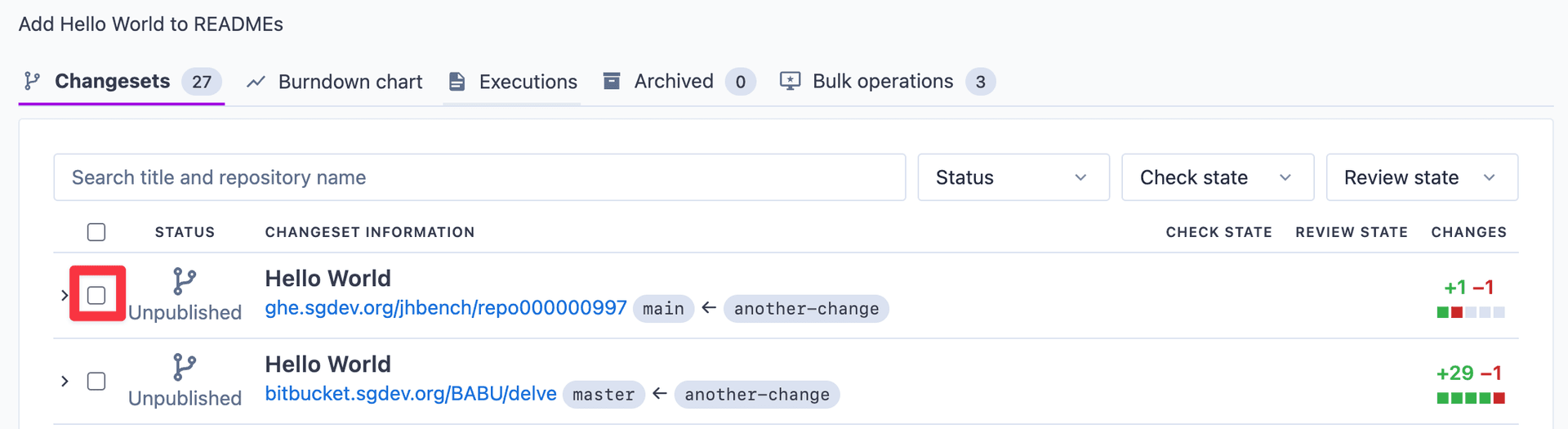The height and width of the screenshot is (429, 1568).
Task: Click unpublished branch icon for repo000000997
Action: point(185,282)
